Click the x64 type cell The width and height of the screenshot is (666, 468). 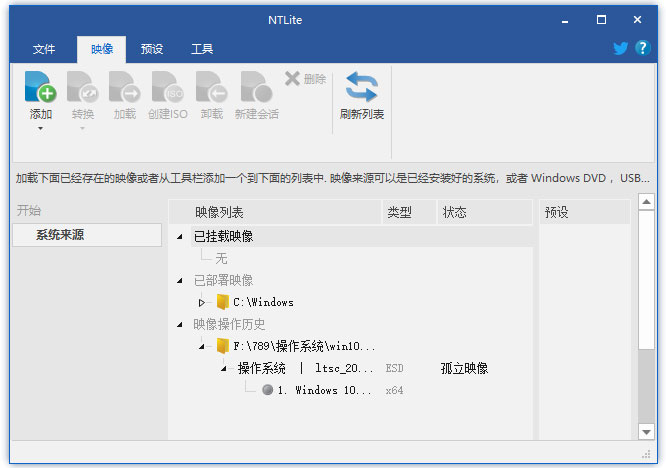[x=394, y=390]
